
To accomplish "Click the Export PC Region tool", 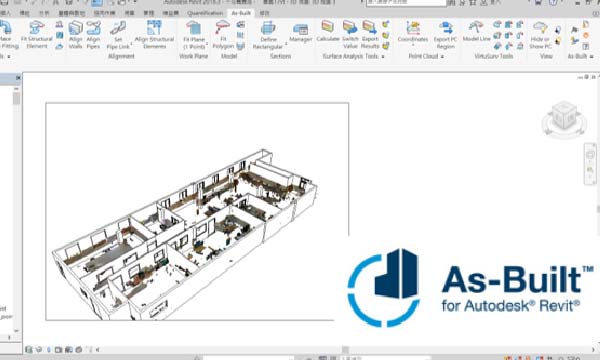I will tap(445, 35).
